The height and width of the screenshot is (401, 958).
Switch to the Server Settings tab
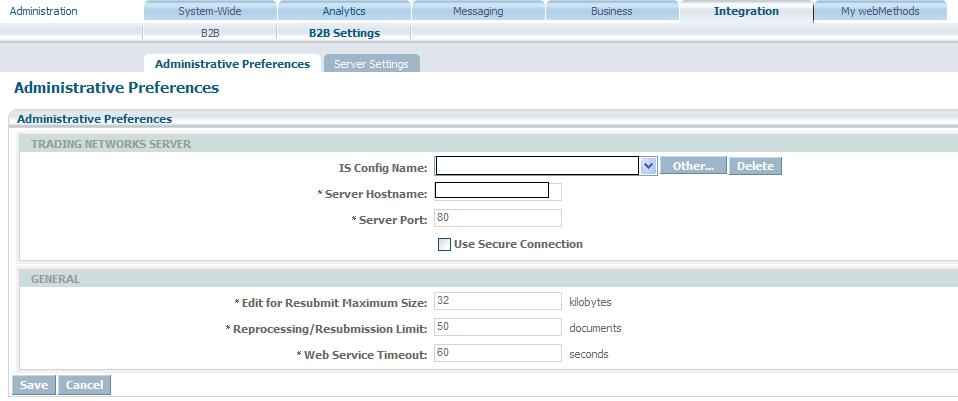[x=371, y=64]
